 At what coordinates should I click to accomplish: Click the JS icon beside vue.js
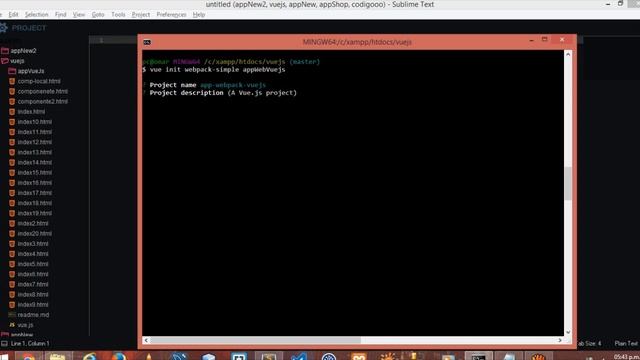point(12,325)
